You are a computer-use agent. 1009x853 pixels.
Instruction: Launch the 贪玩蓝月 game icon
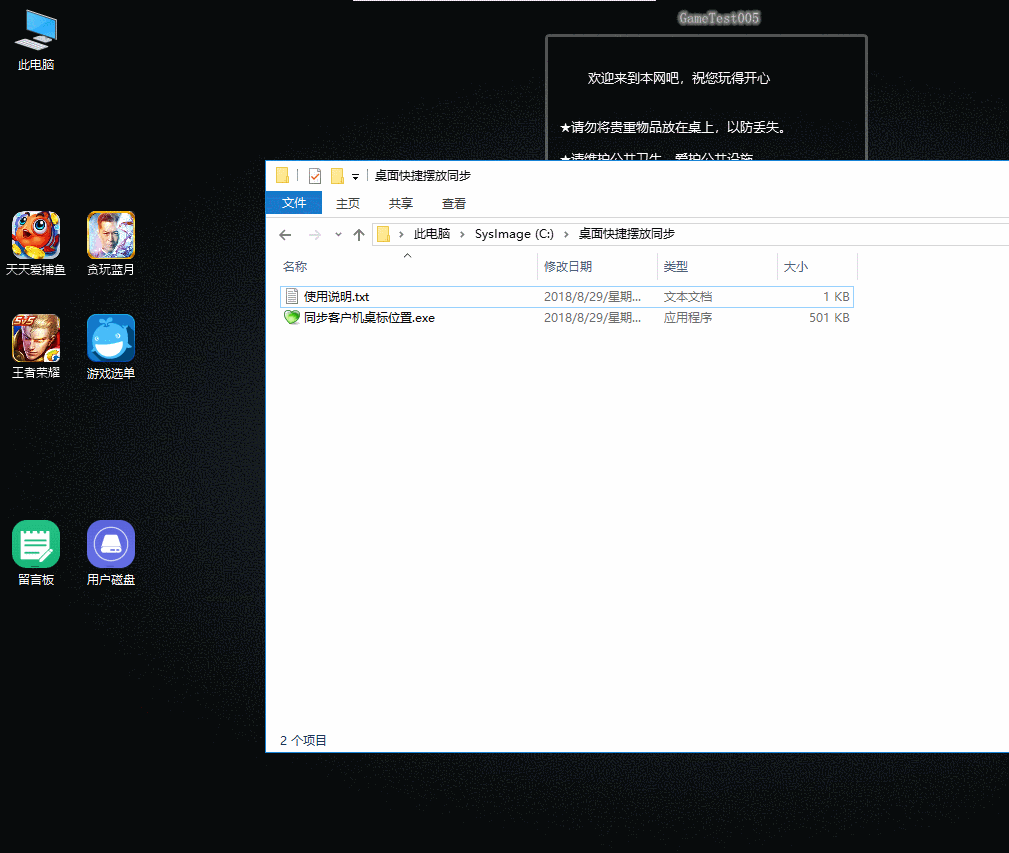click(x=111, y=244)
